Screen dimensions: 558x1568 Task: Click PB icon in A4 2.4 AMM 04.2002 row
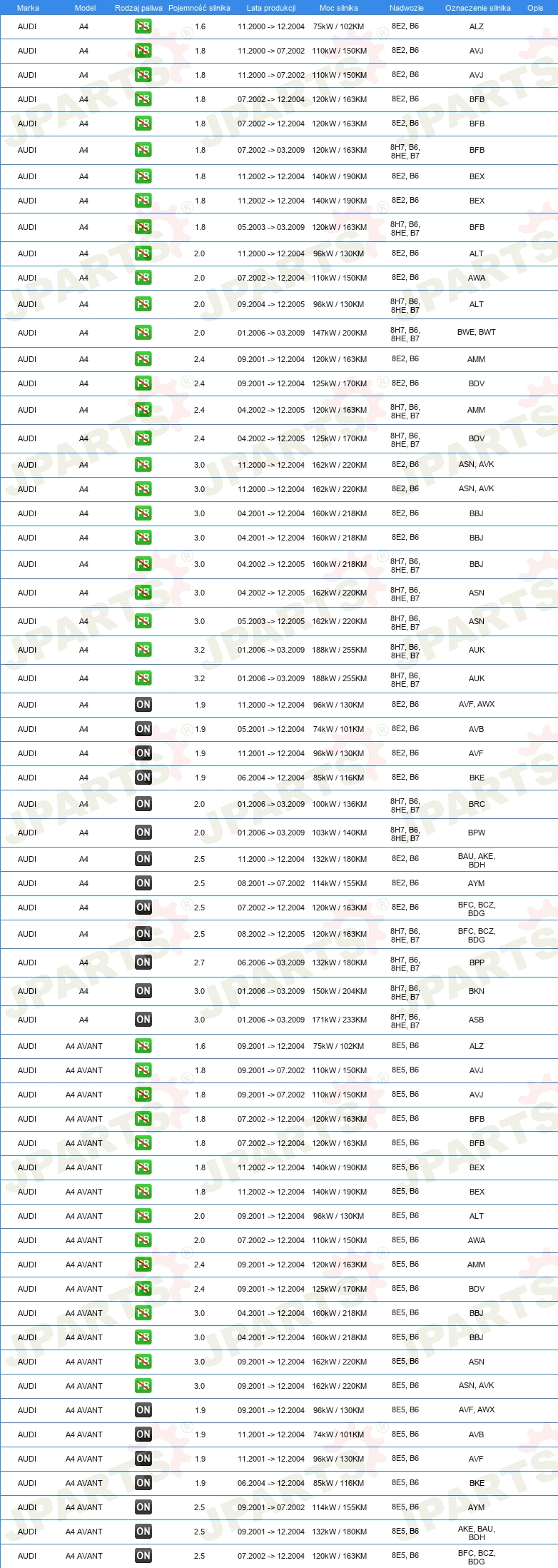pos(143,410)
